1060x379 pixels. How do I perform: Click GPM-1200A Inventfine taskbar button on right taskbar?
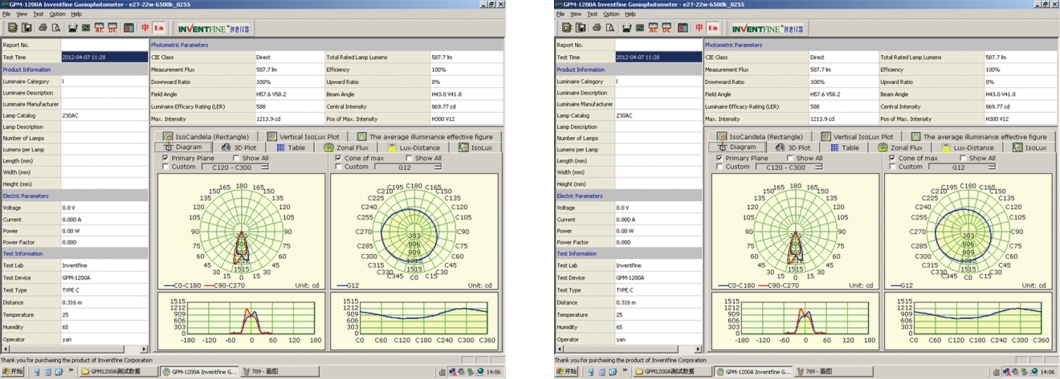753,372
